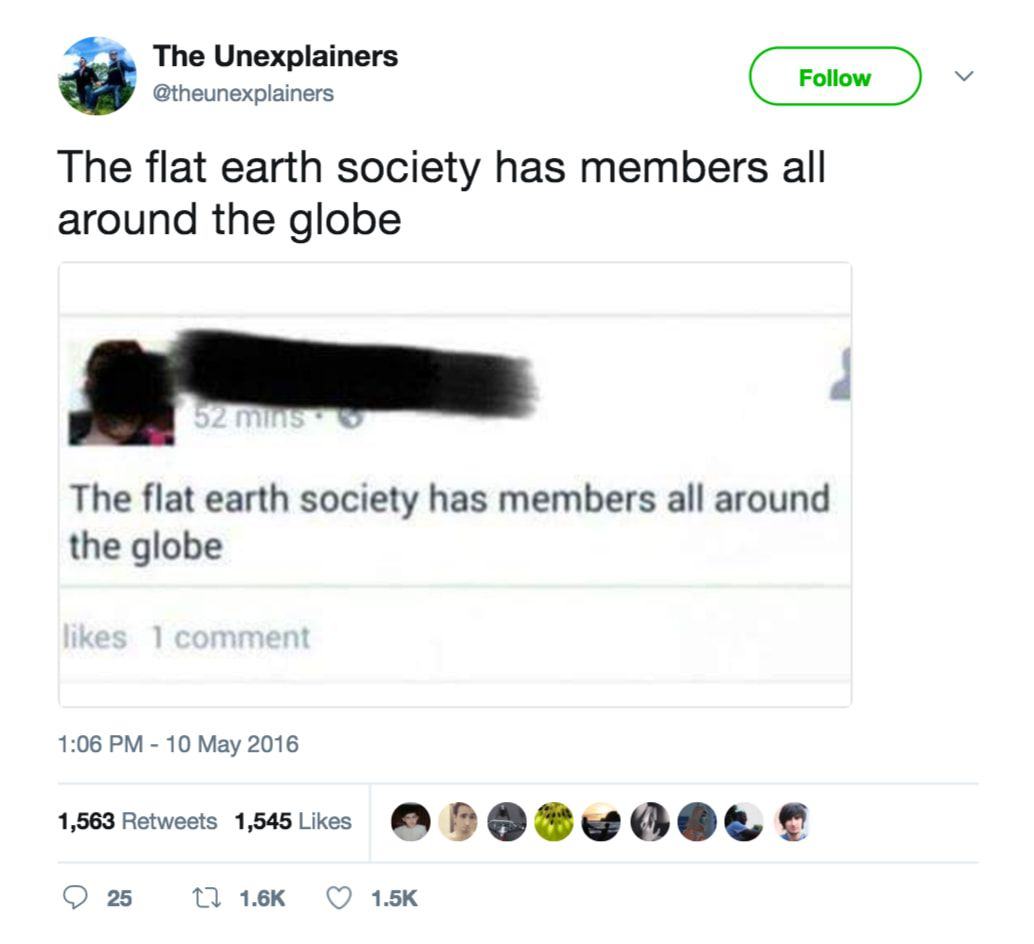Click the green-yellow liker avatar

(554, 821)
